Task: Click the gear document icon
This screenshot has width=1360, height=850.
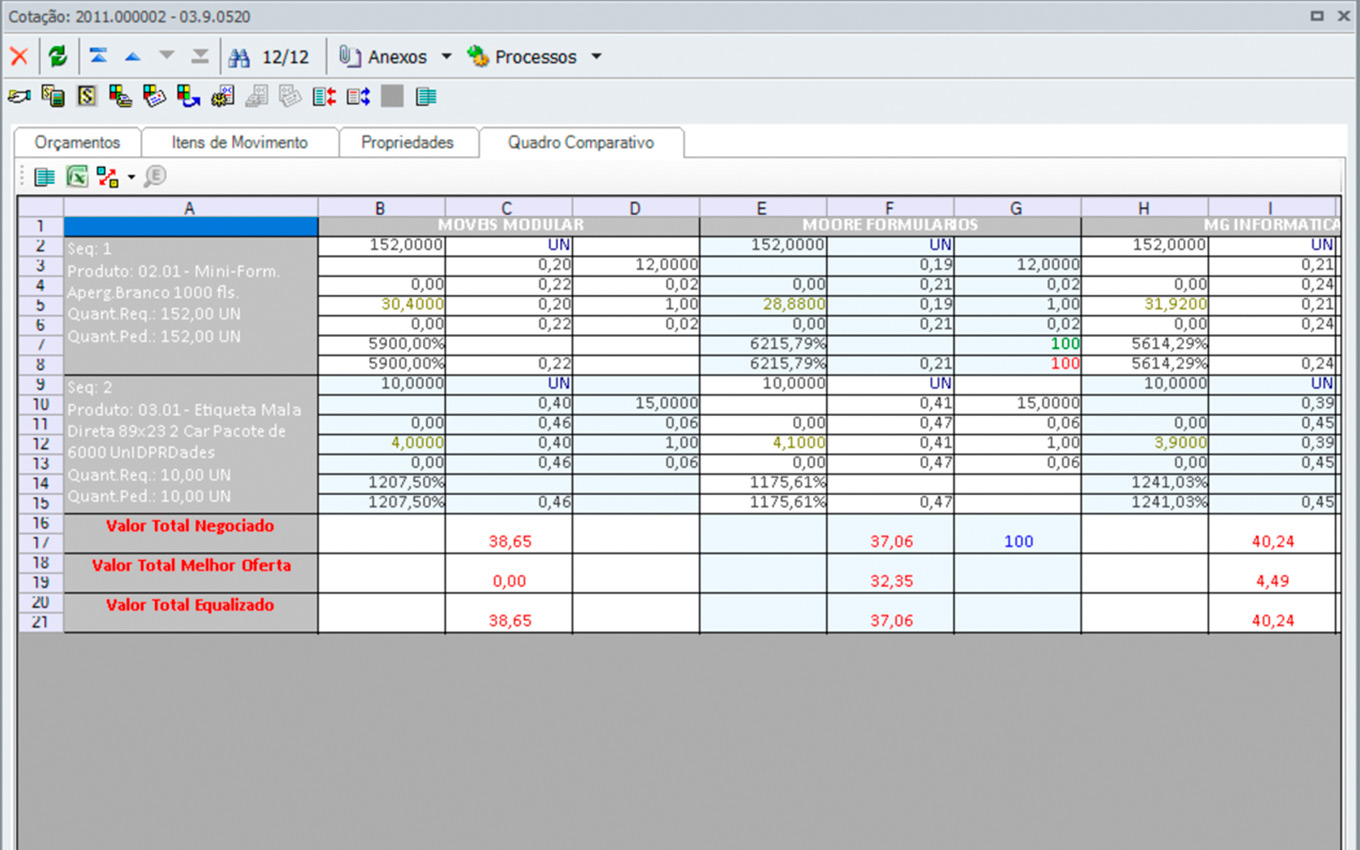Action: point(222,97)
